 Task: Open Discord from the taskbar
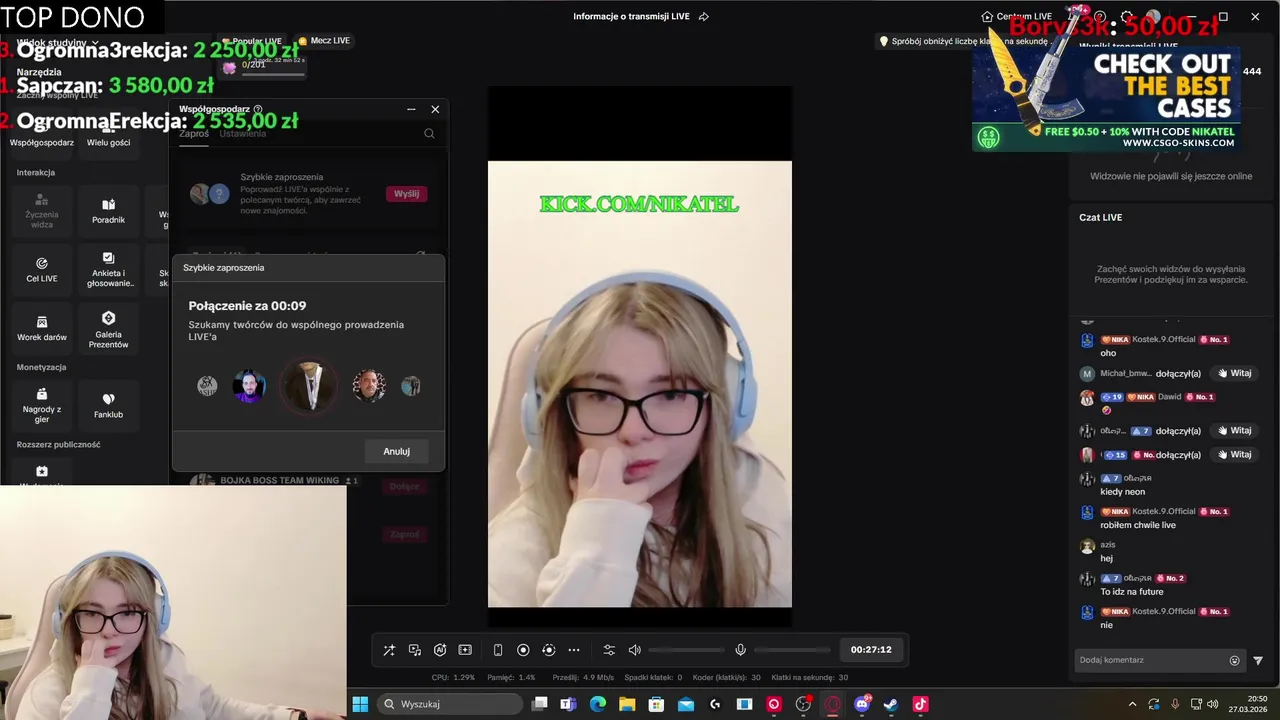tap(862, 704)
